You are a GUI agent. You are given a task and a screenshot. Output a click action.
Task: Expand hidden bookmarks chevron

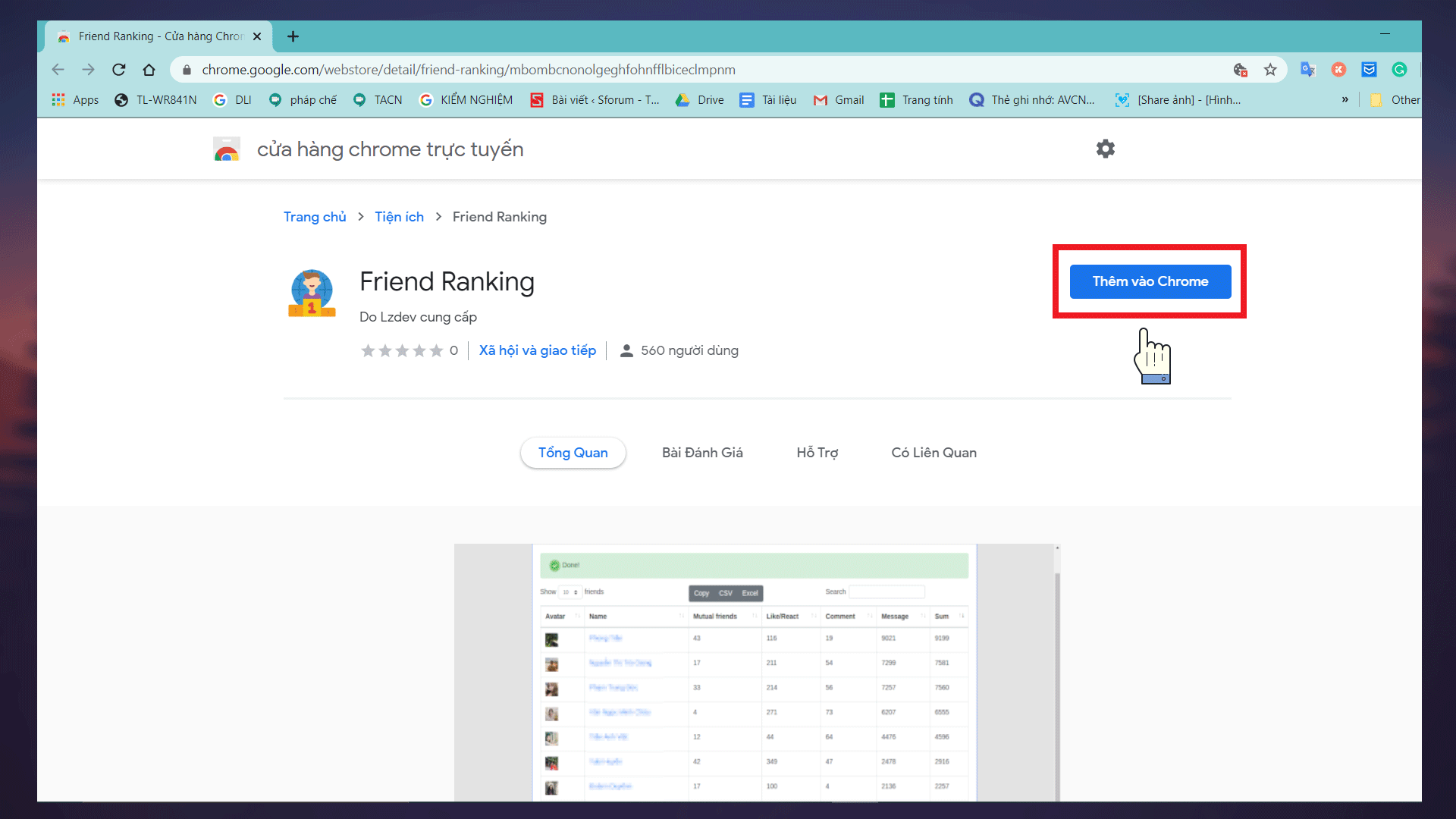point(1345,99)
